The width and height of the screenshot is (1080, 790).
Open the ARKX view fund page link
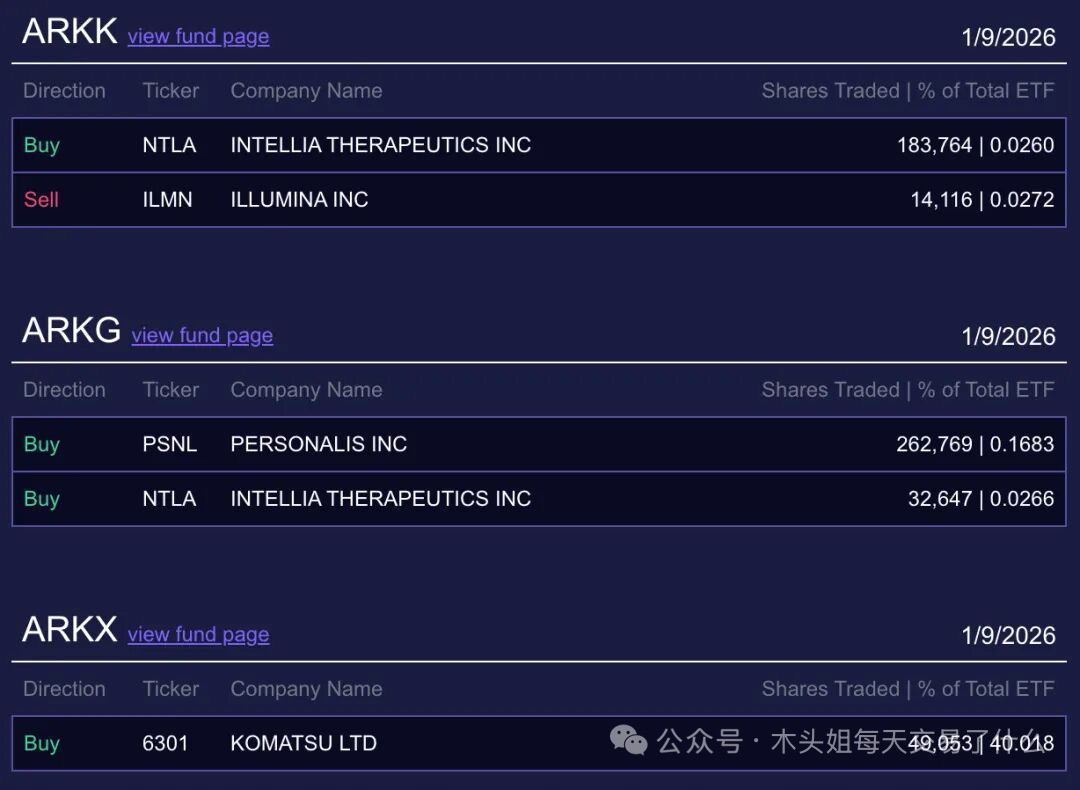click(198, 634)
